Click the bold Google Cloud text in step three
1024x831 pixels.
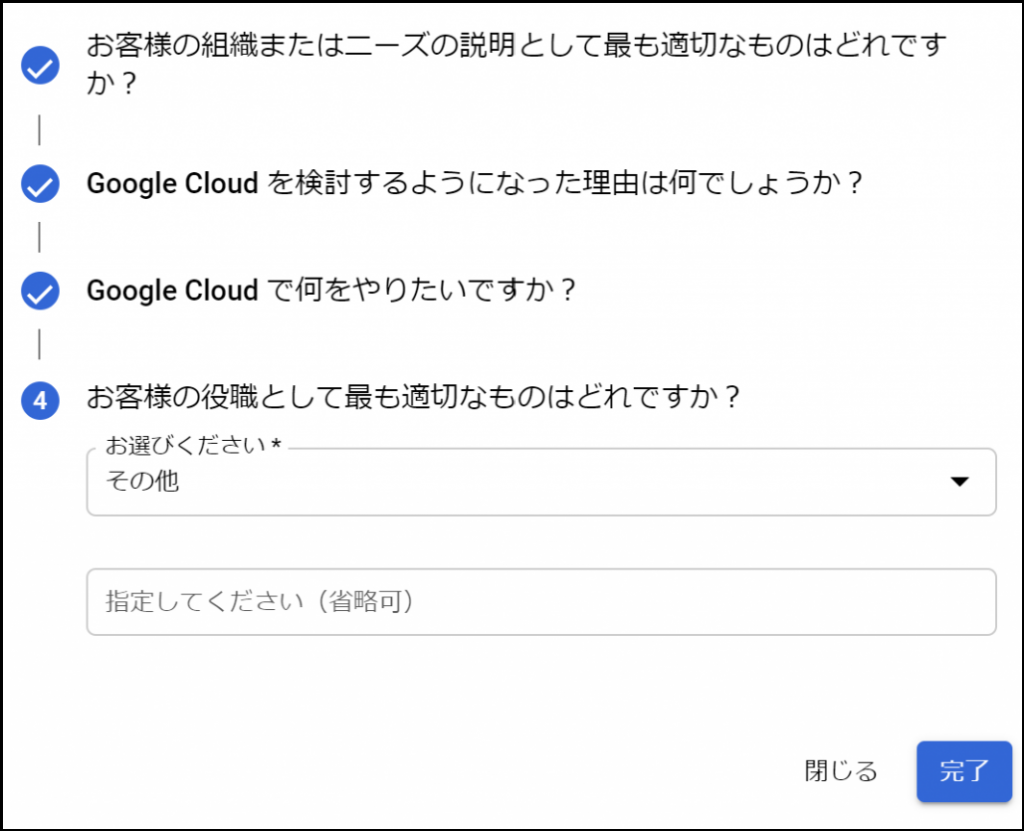tap(172, 291)
